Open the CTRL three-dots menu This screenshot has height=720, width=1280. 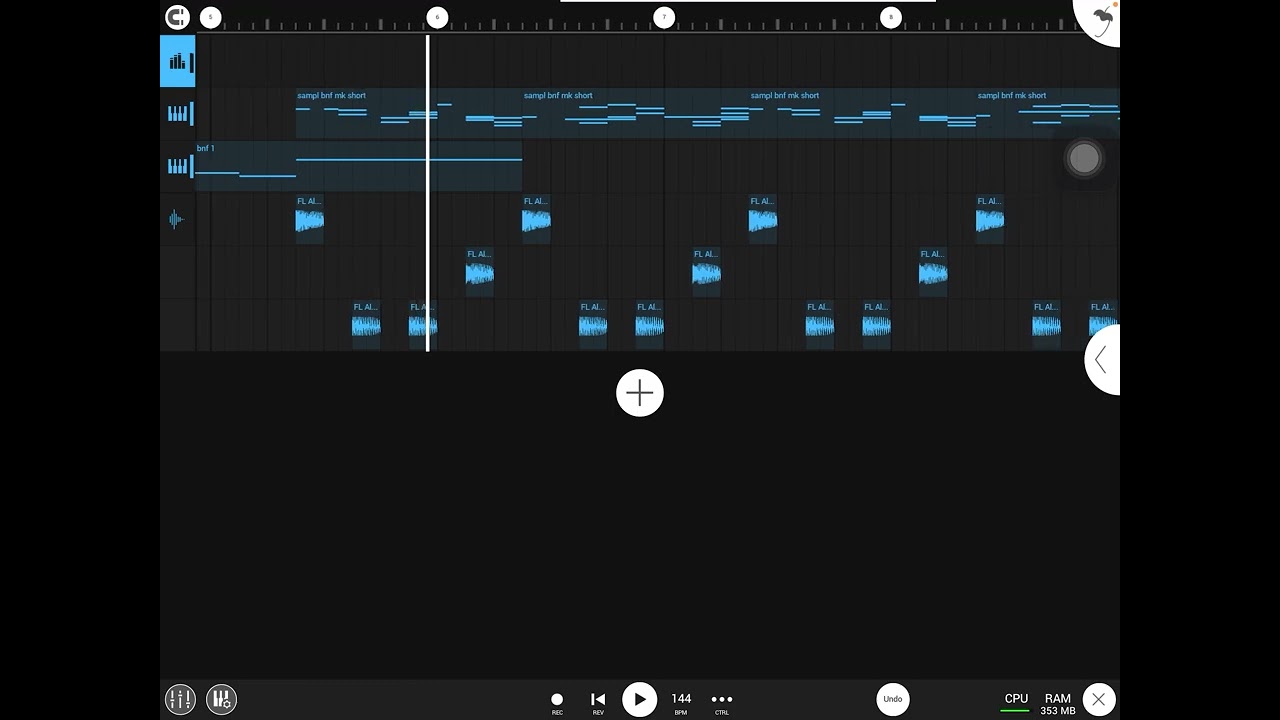click(722, 700)
